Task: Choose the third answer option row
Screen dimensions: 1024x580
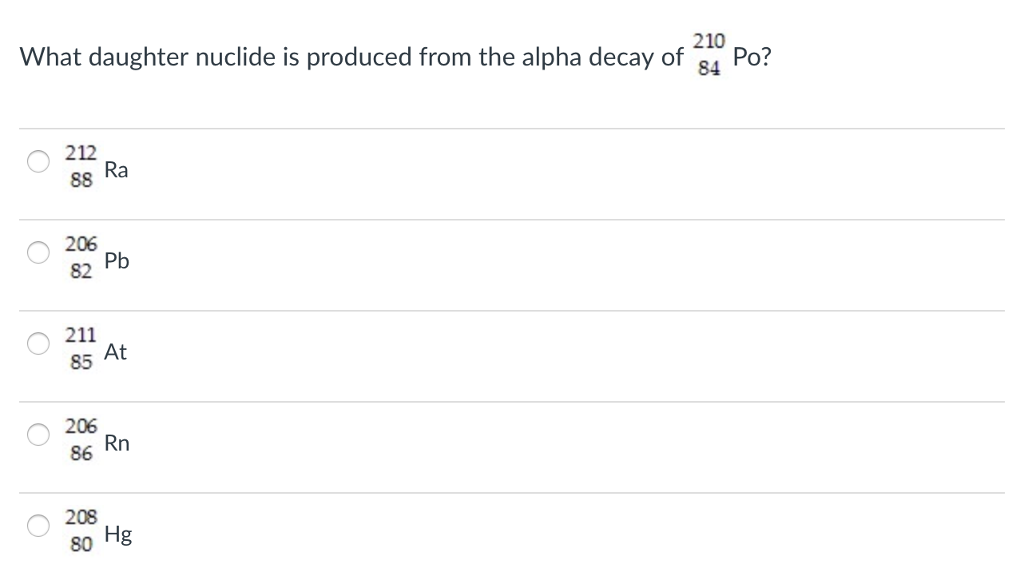Action: 400,352
